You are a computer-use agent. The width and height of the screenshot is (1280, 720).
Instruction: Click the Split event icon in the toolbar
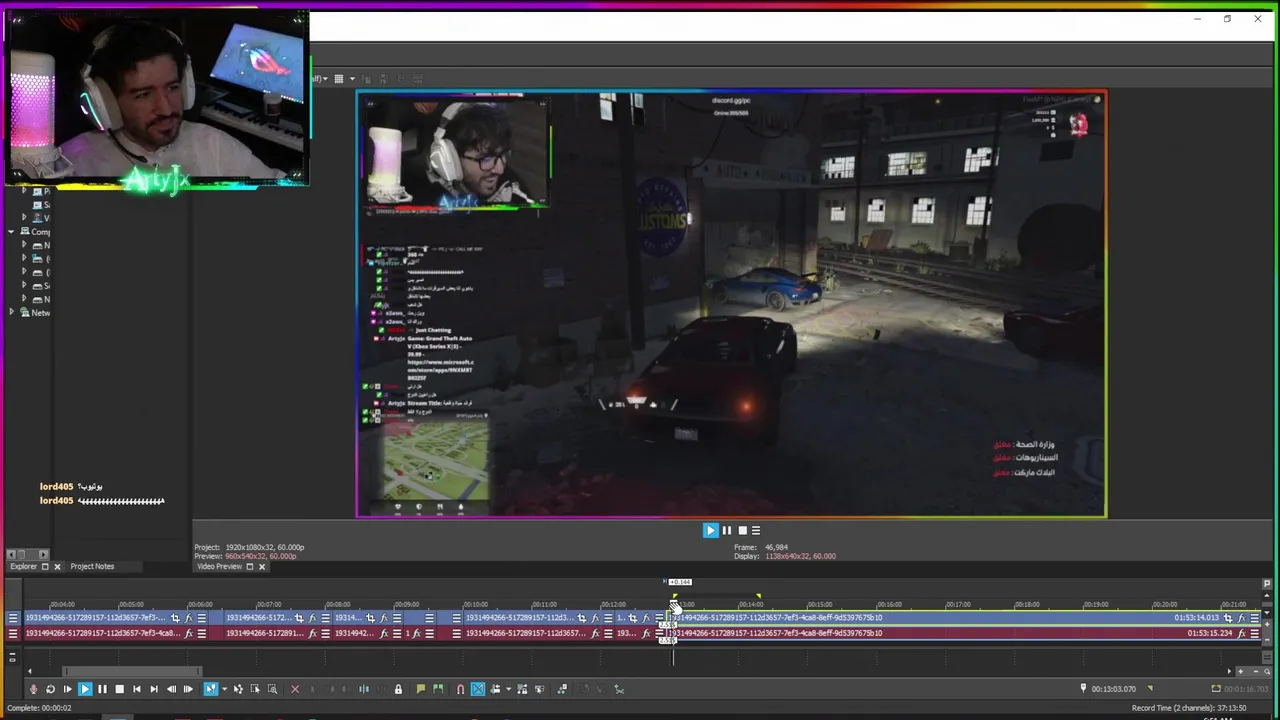pyautogui.click(x=364, y=689)
